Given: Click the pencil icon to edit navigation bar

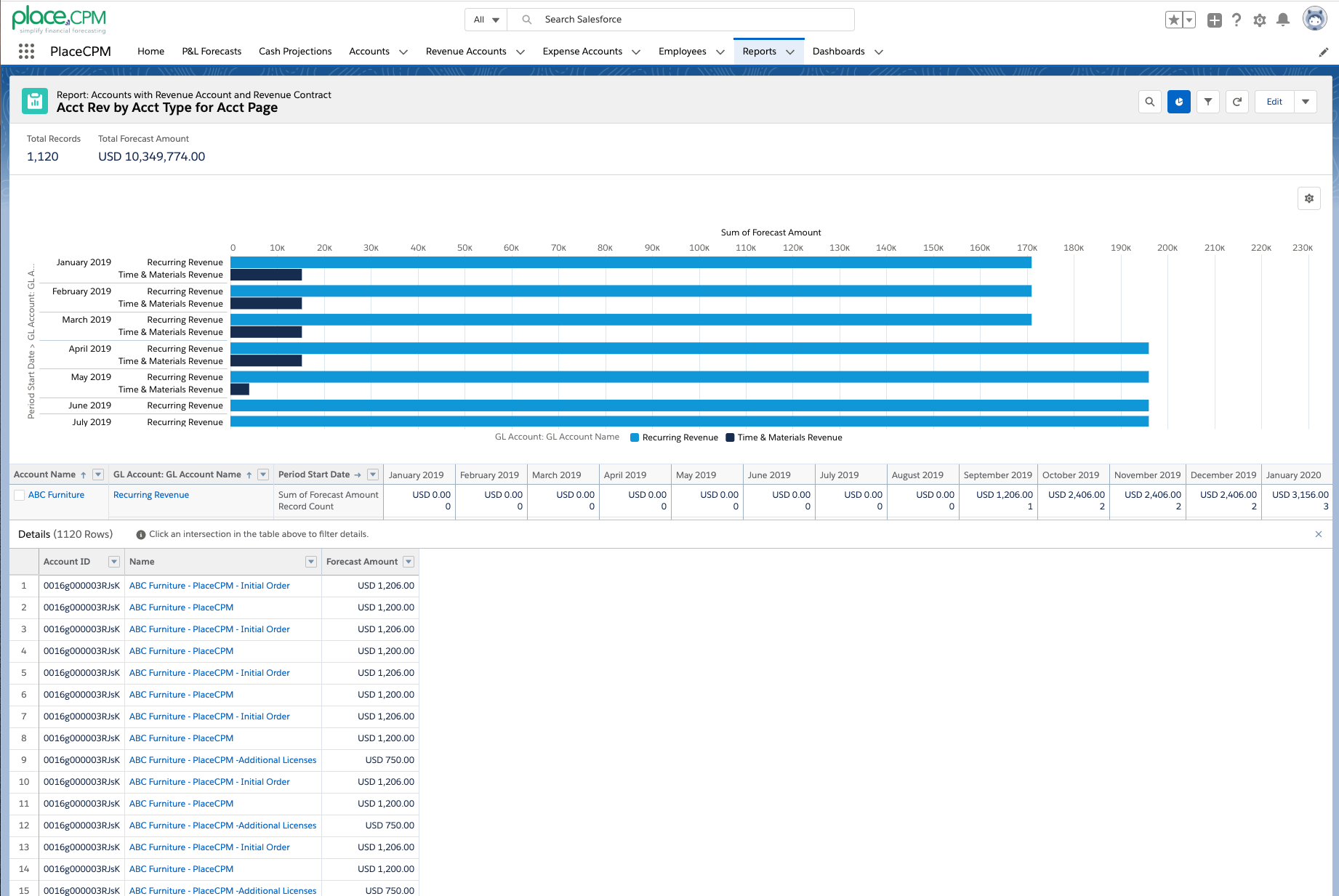Looking at the screenshot, I should (x=1324, y=52).
